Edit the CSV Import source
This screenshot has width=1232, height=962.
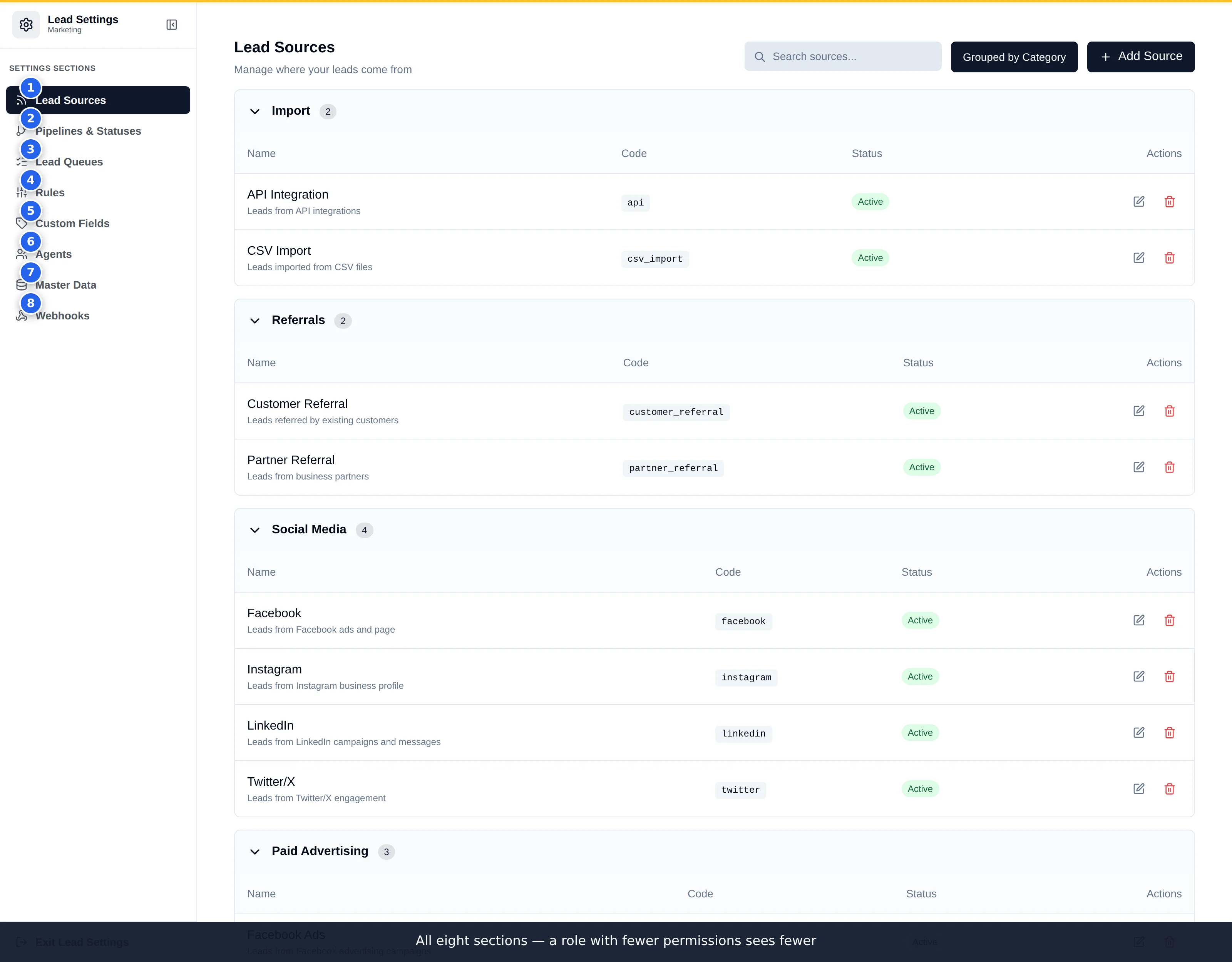click(x=1139, y=258)
